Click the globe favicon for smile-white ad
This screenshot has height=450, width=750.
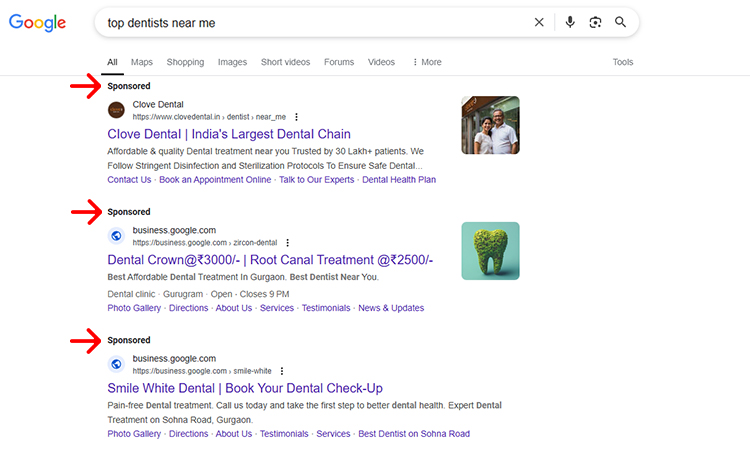[116, 364]
